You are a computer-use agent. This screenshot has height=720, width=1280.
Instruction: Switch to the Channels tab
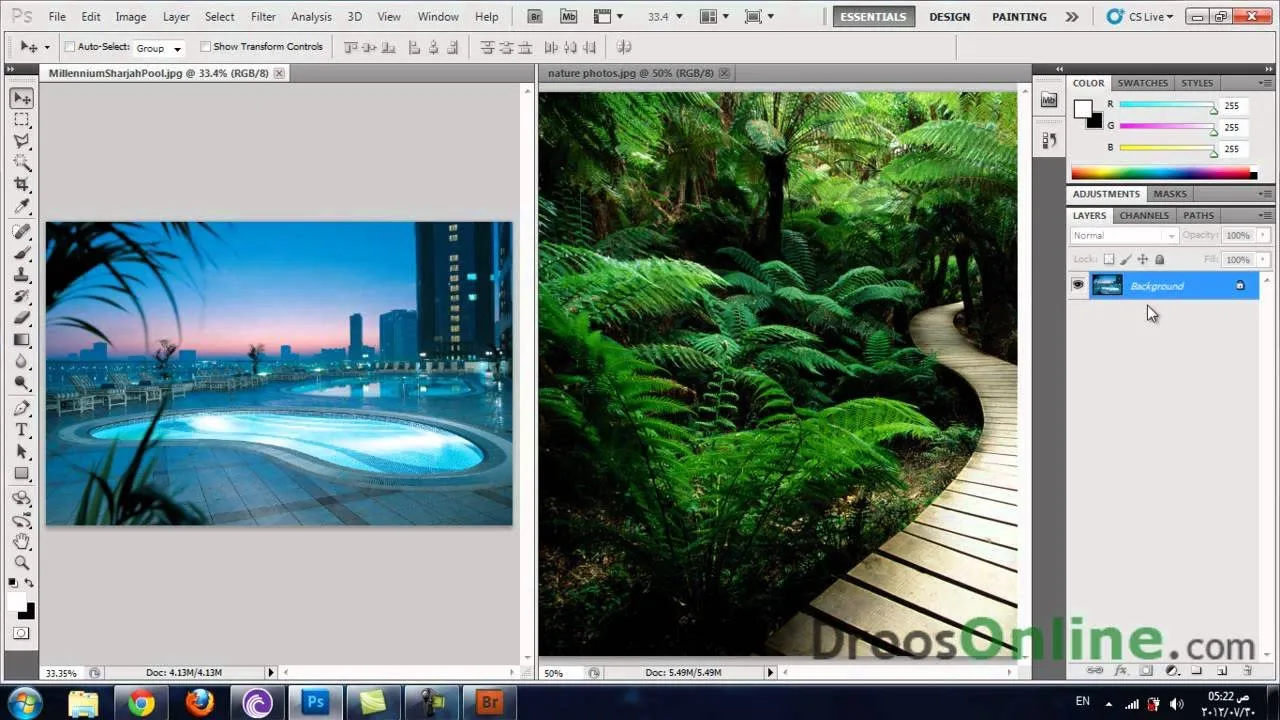click(1144, 215)
